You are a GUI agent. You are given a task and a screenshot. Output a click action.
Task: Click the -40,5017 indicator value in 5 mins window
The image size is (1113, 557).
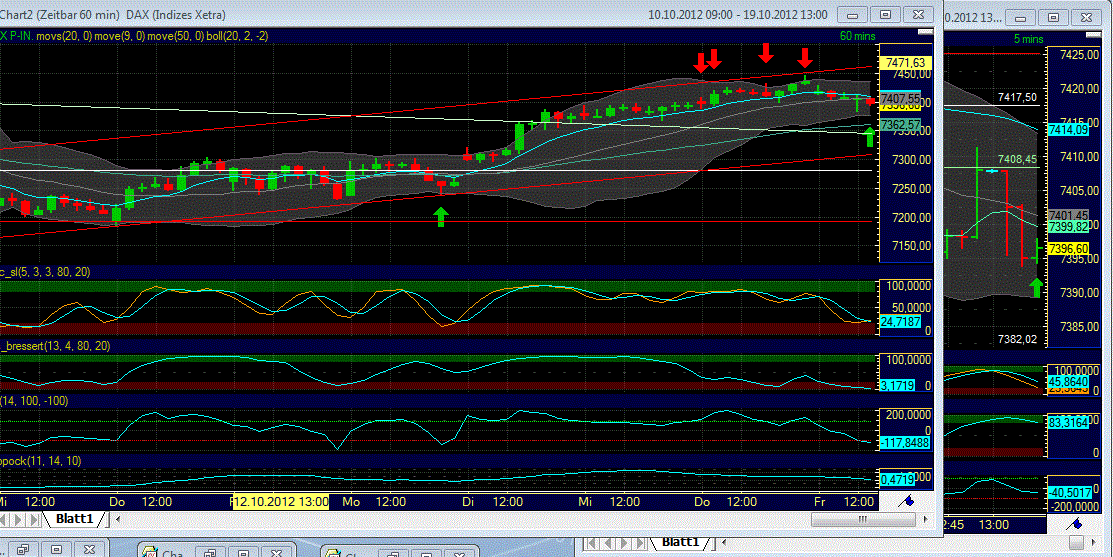pos(1068,492)
